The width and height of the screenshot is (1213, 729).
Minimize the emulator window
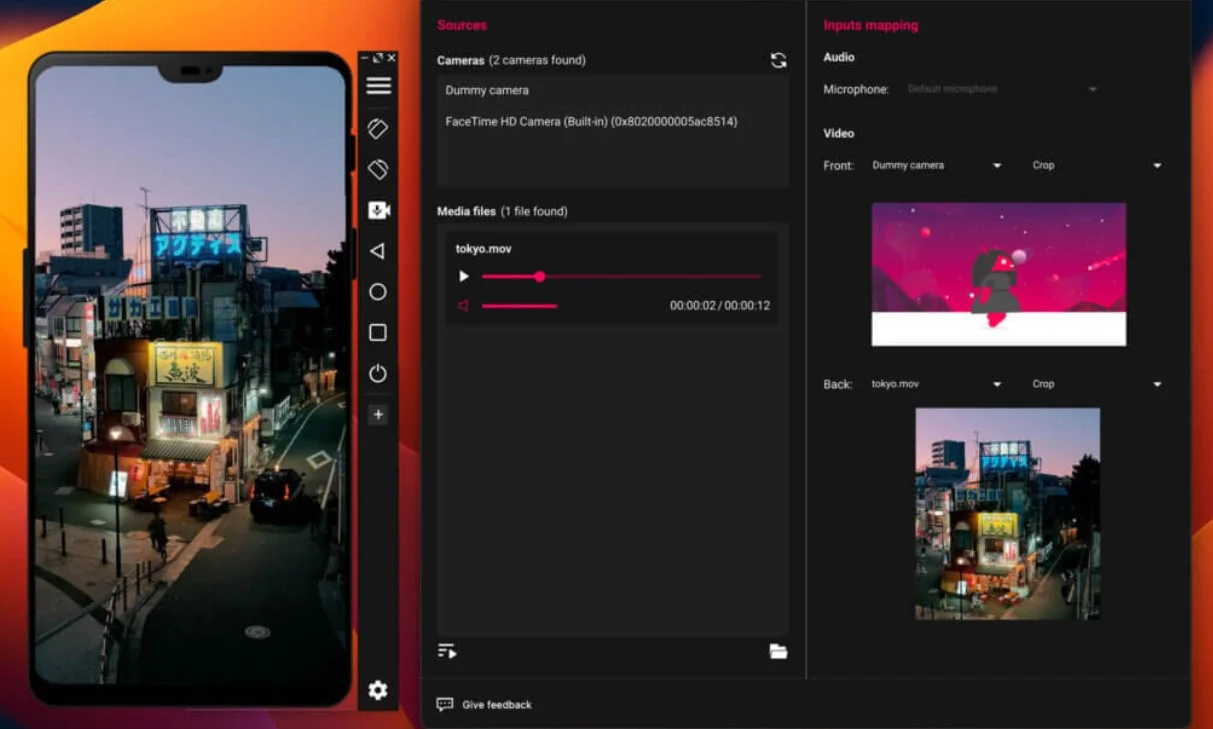[365, 58]
